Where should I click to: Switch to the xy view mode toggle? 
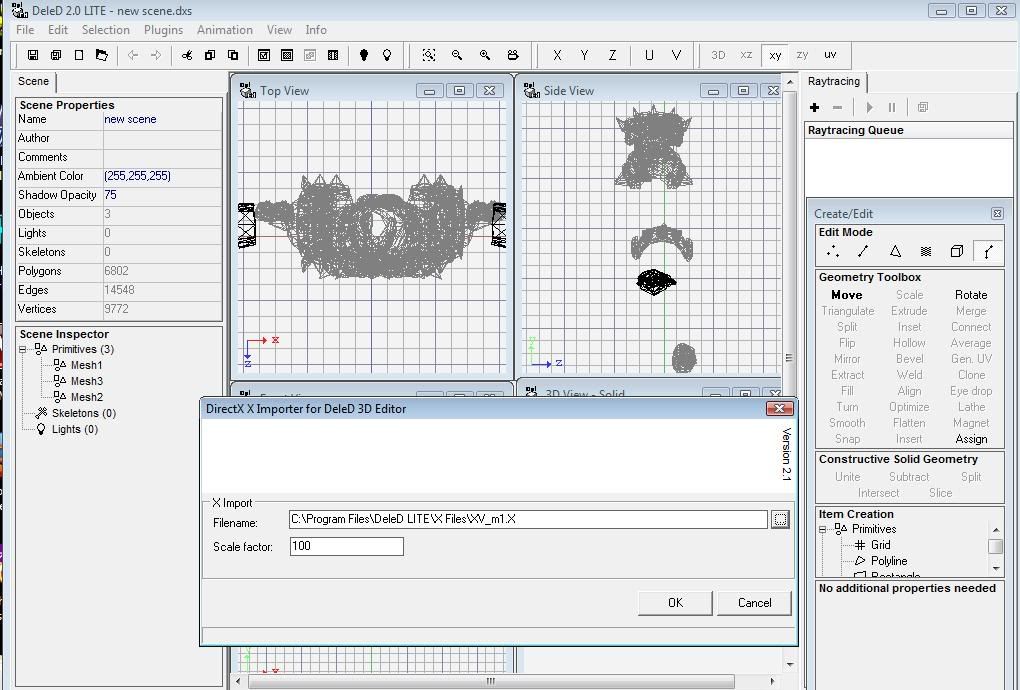775,55
